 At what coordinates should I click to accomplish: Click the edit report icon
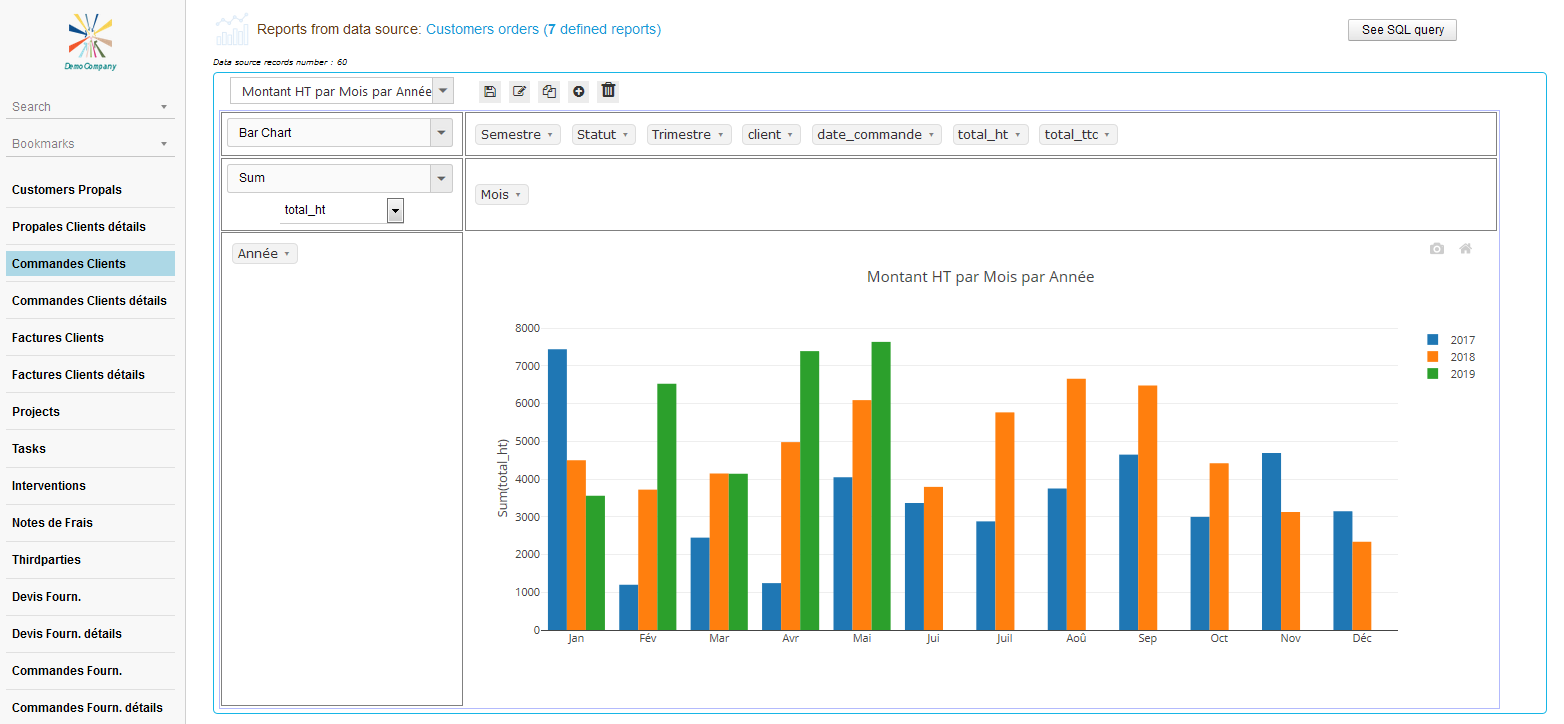pos(519,91)
